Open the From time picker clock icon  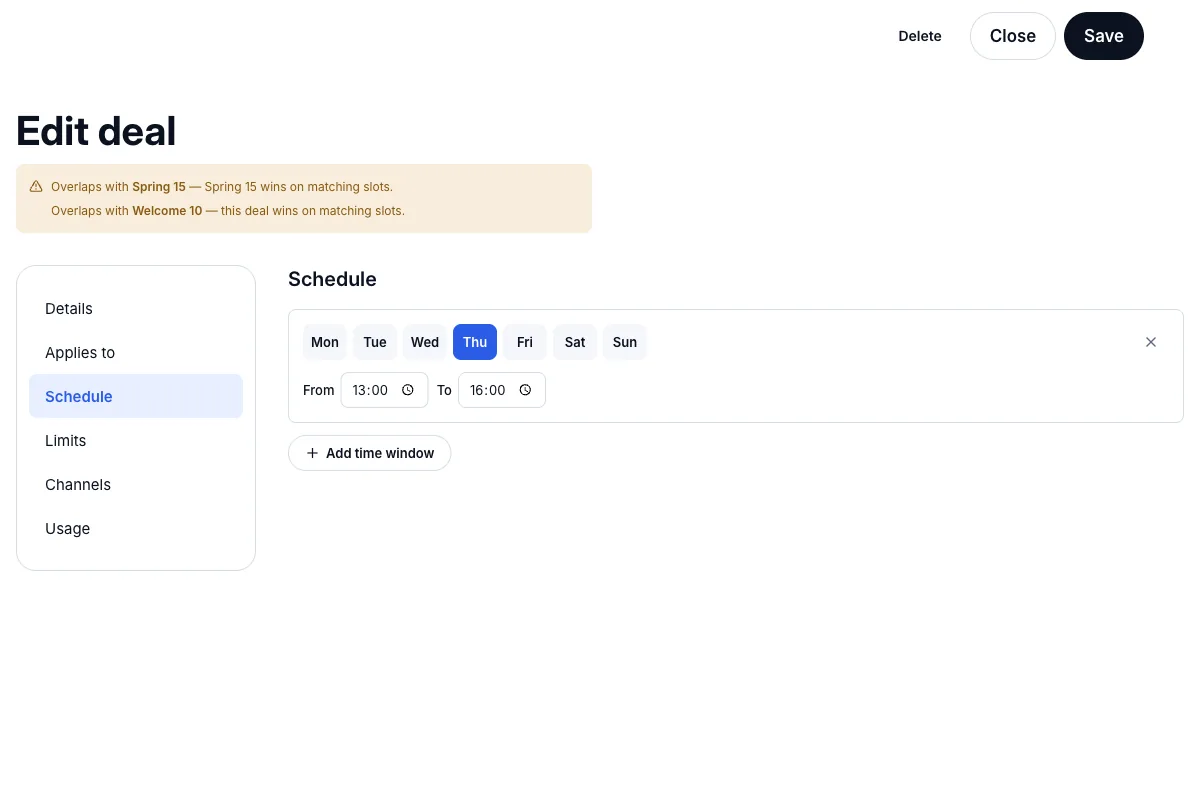(408, 390)
